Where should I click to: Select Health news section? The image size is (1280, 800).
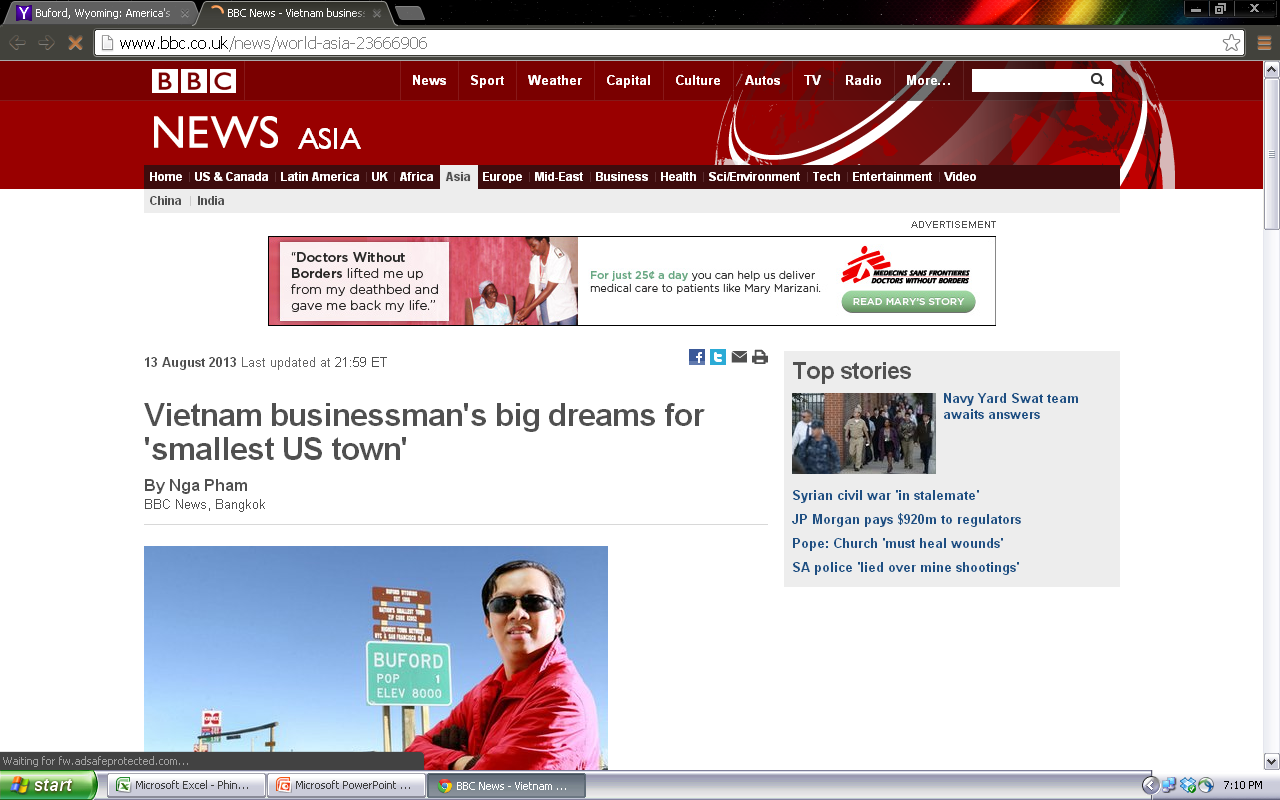pyautogui.click(x=678, y=177)
